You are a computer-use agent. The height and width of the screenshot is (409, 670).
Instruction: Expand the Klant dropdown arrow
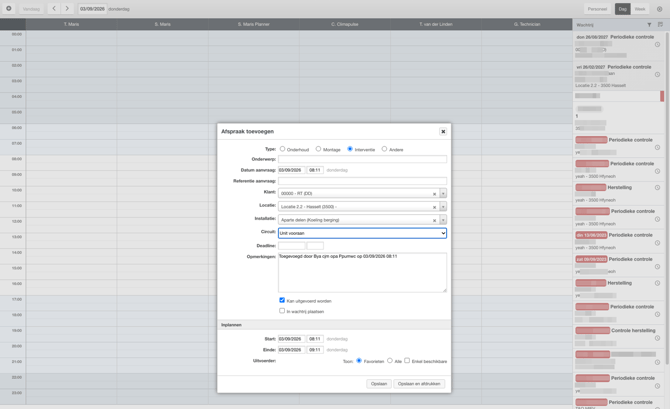coord(443,194)
